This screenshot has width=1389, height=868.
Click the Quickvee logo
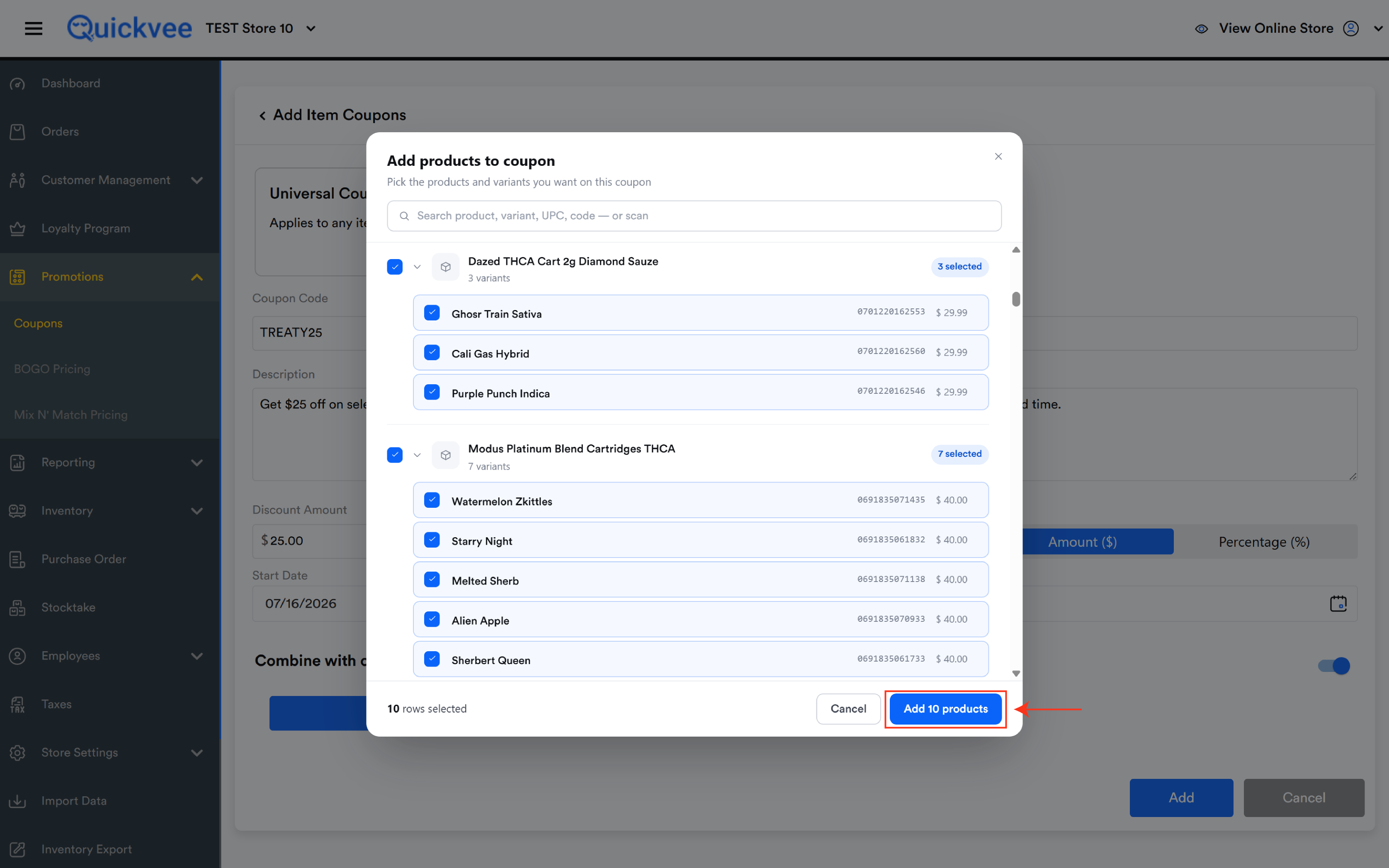coord(129,27)
